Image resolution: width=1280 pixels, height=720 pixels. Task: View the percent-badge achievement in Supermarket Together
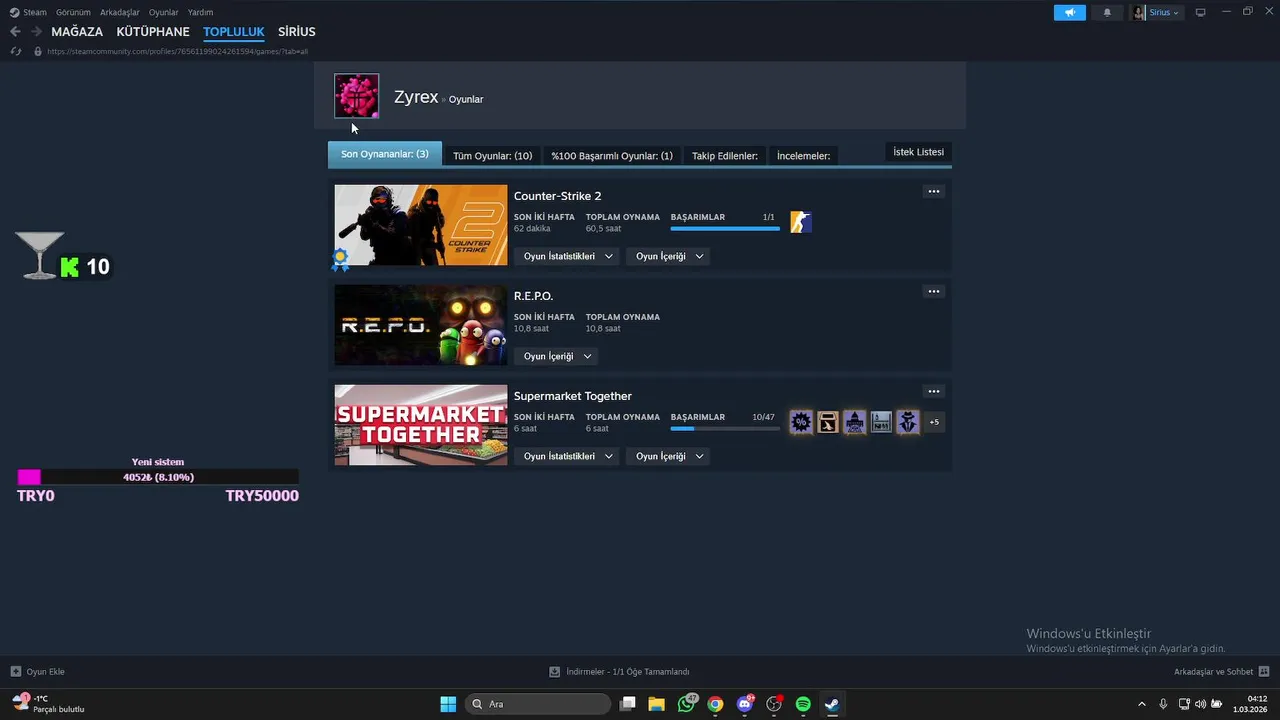(x=801, y=422)
